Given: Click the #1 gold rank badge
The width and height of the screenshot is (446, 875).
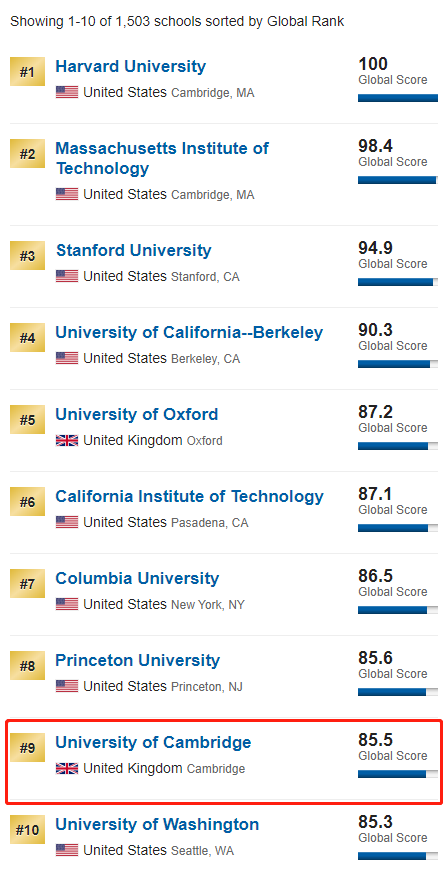Looking at the screenshot, I should click(27, 72).
